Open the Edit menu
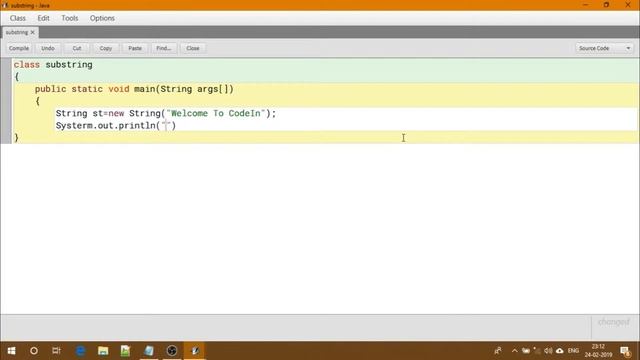 point(43,18)
